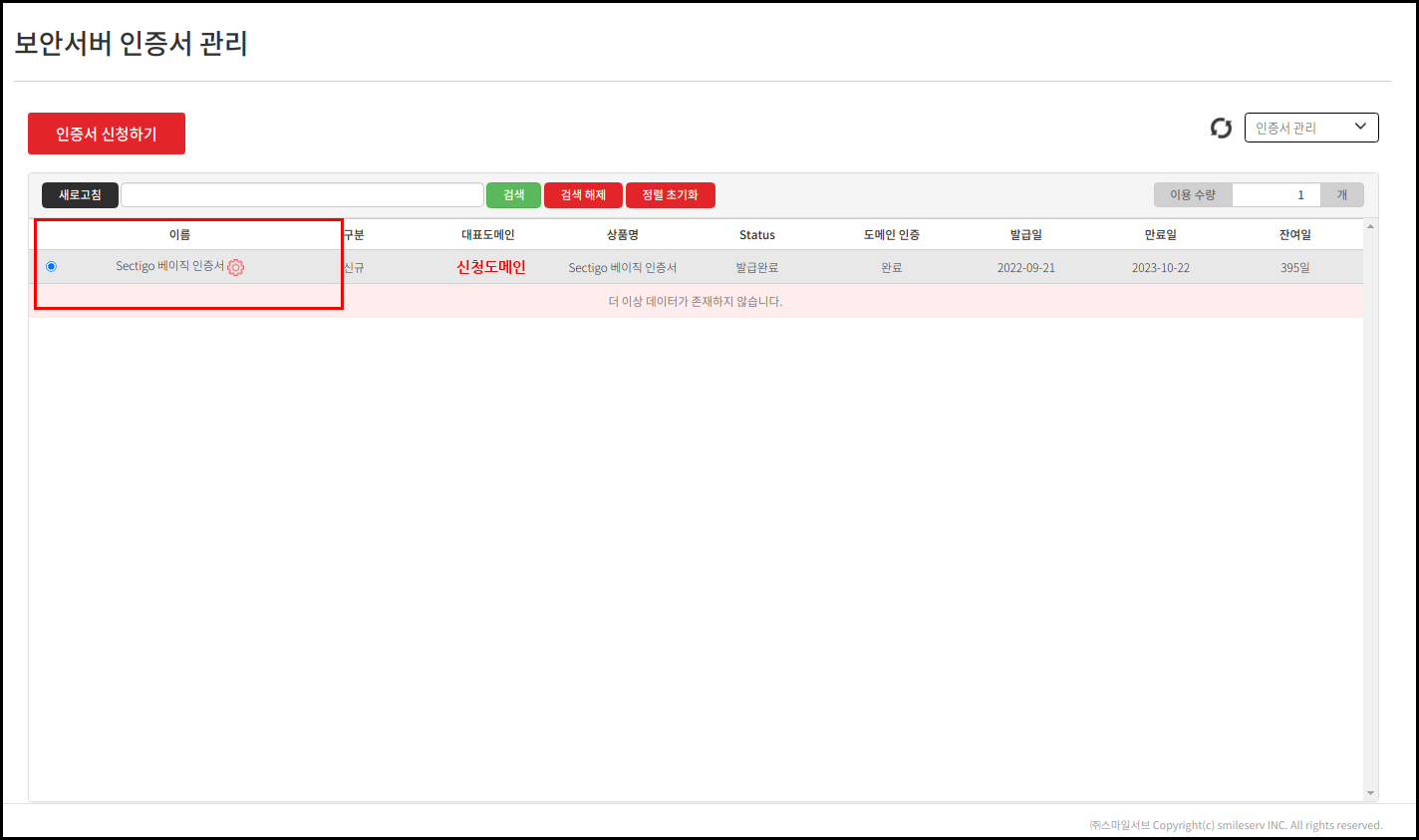Click the 완료 domain verification cell

[892, 268]
